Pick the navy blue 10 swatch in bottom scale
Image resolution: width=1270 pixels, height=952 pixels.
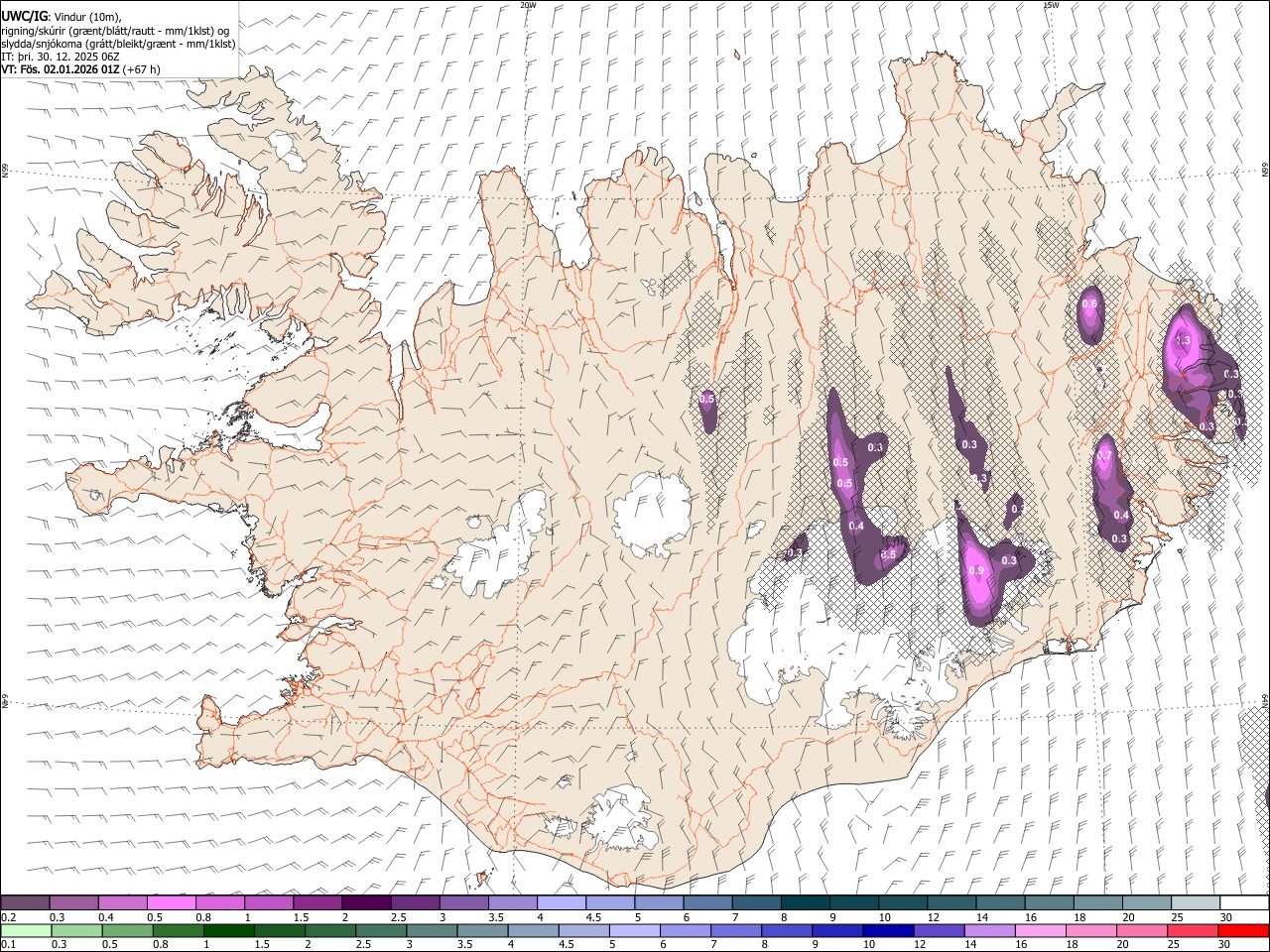coord(887,930)
